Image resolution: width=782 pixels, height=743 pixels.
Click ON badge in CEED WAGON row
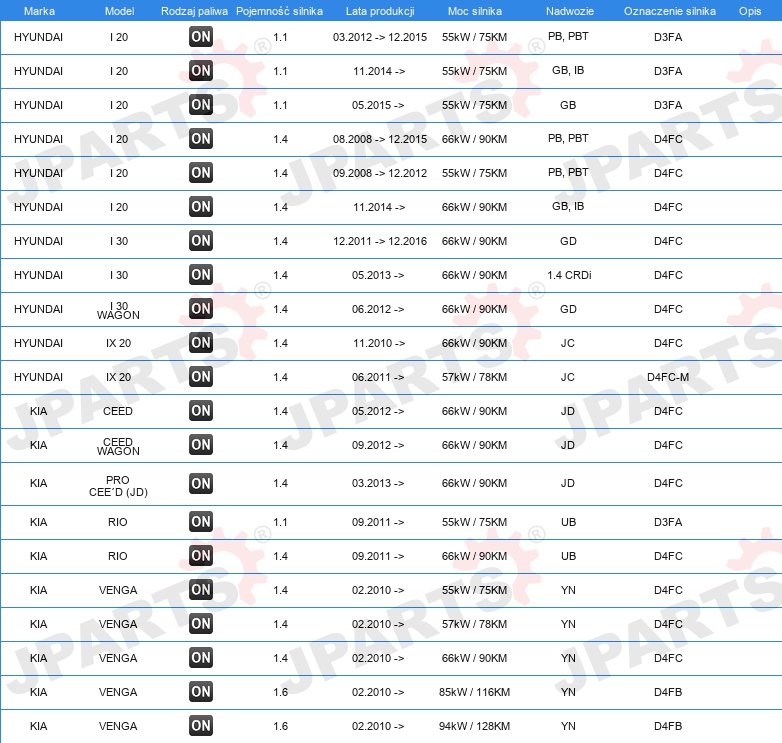201,445
